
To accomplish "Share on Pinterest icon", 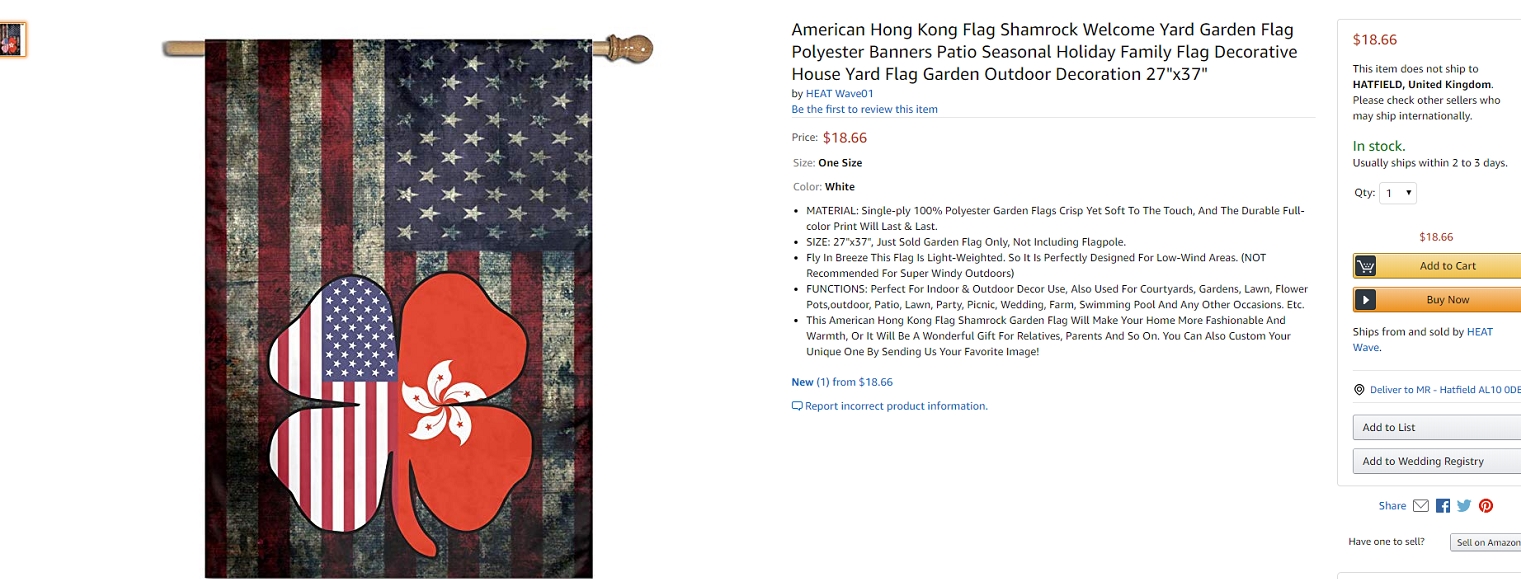I will coord(1486,506).
